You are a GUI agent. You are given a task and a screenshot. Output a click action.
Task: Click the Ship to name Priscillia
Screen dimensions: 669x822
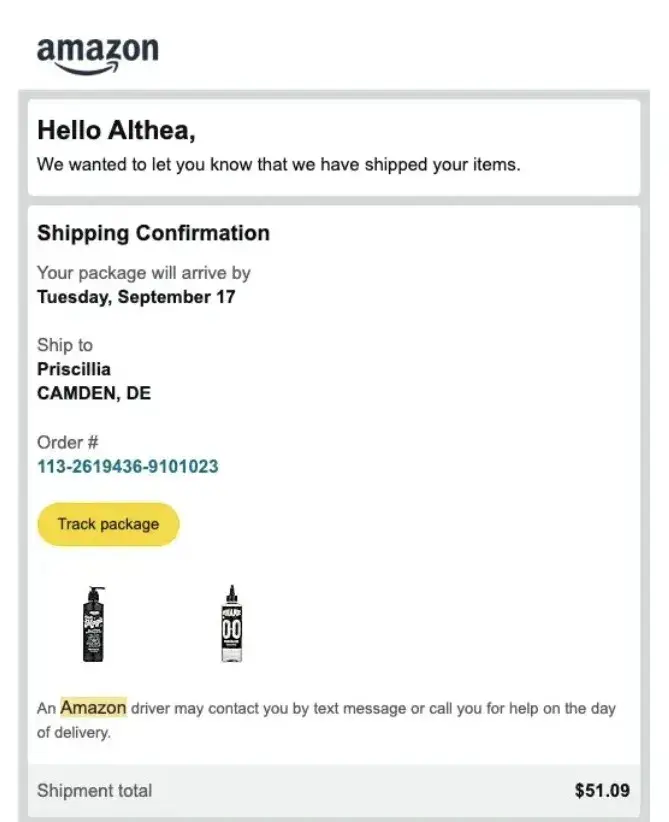coord(73,369)
